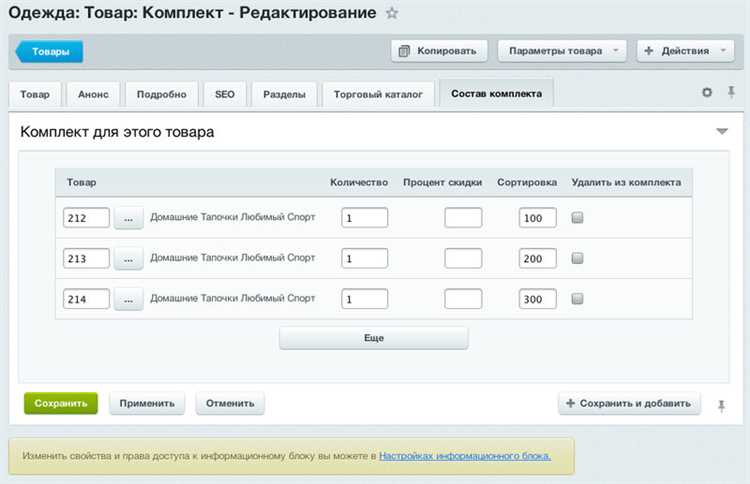Select the Состав комплекта tab
The height and width of the screenshot is (484, 750).
click(496, 94)
